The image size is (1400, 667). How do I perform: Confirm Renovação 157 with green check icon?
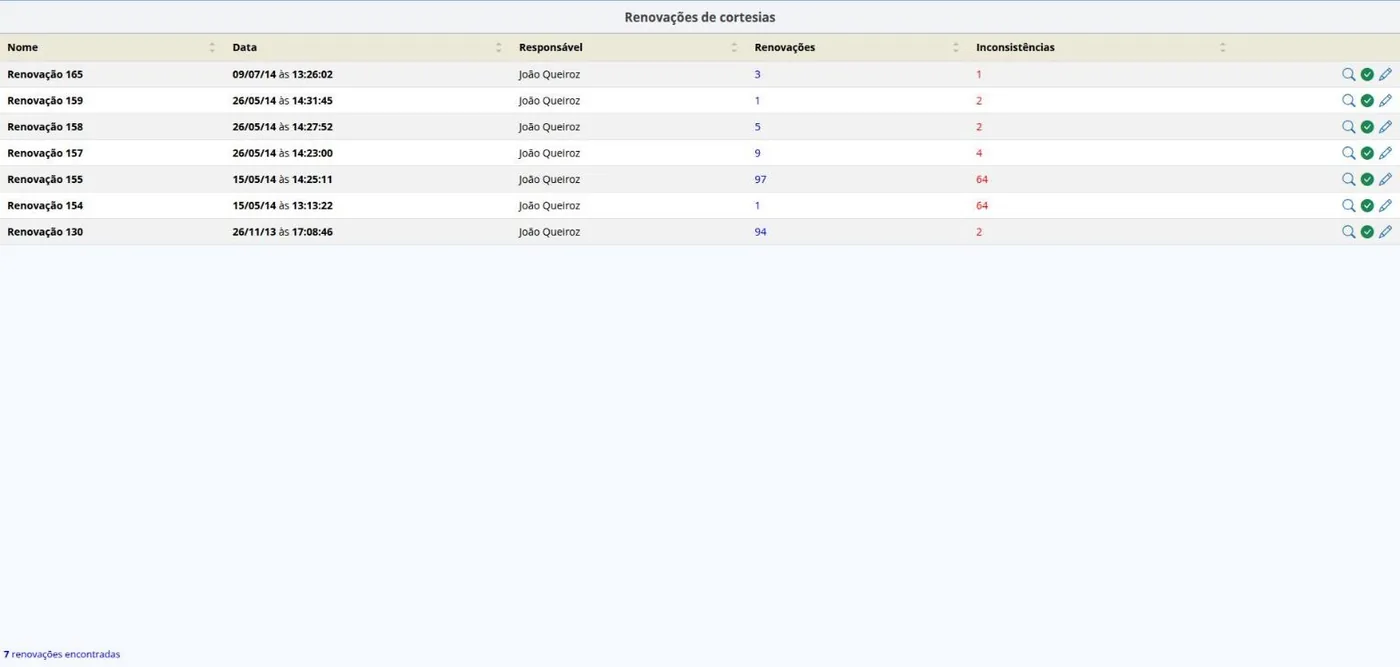1367,153
